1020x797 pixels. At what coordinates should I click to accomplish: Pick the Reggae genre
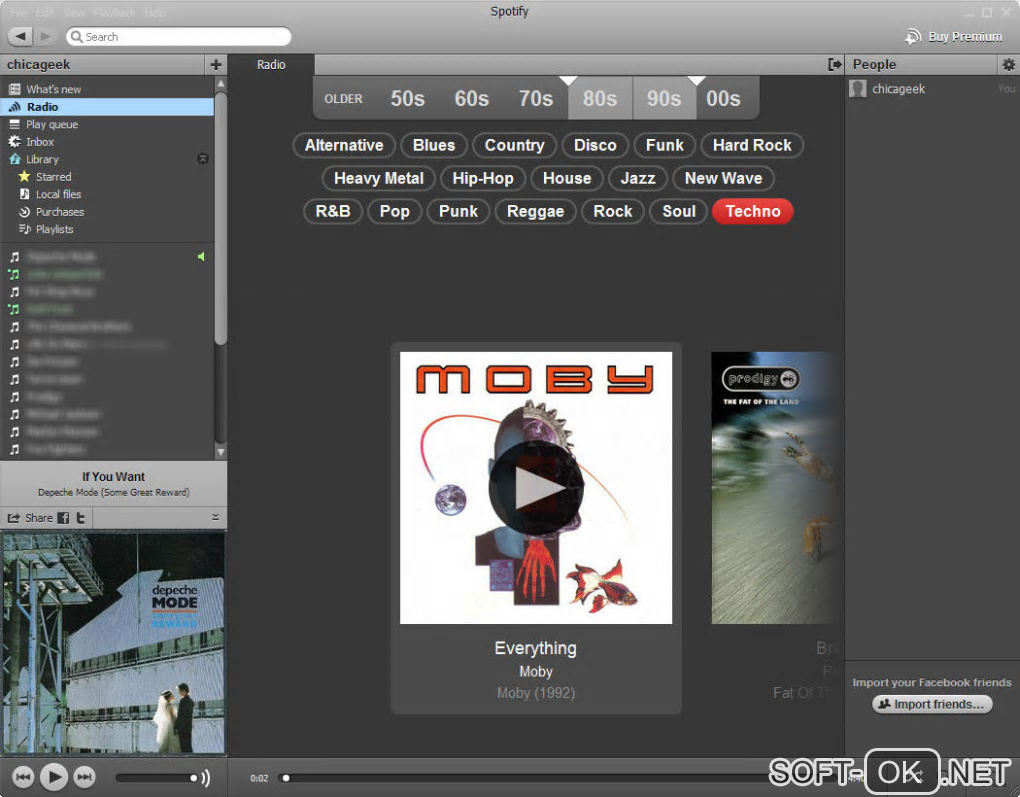[535, 211]
